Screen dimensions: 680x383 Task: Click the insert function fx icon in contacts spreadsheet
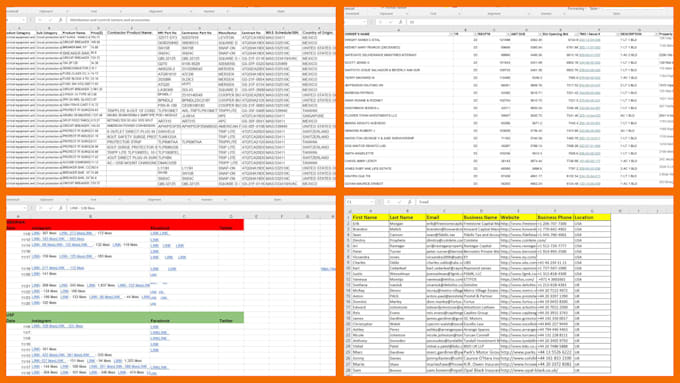pyautogui.click(x=409, y=202)
